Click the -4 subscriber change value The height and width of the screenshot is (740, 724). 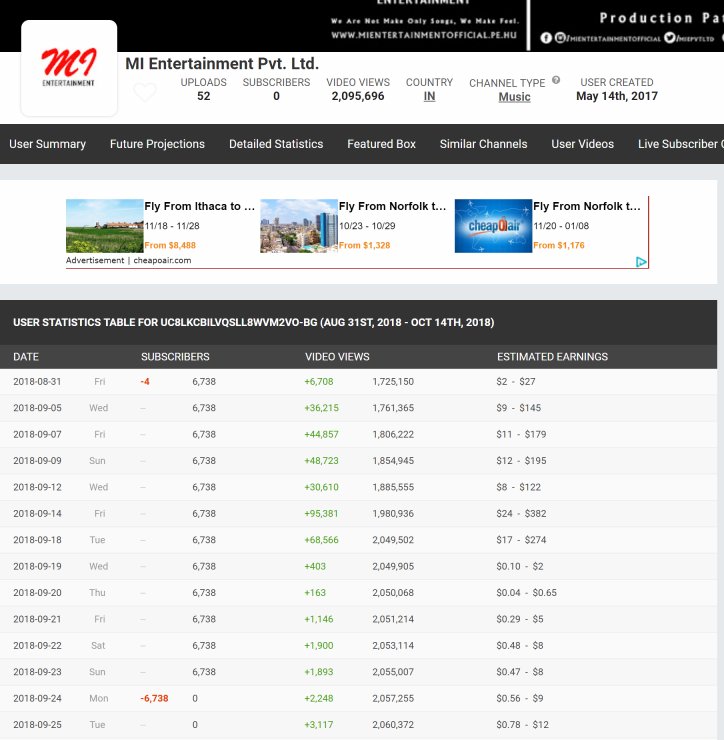click(145, 381)
